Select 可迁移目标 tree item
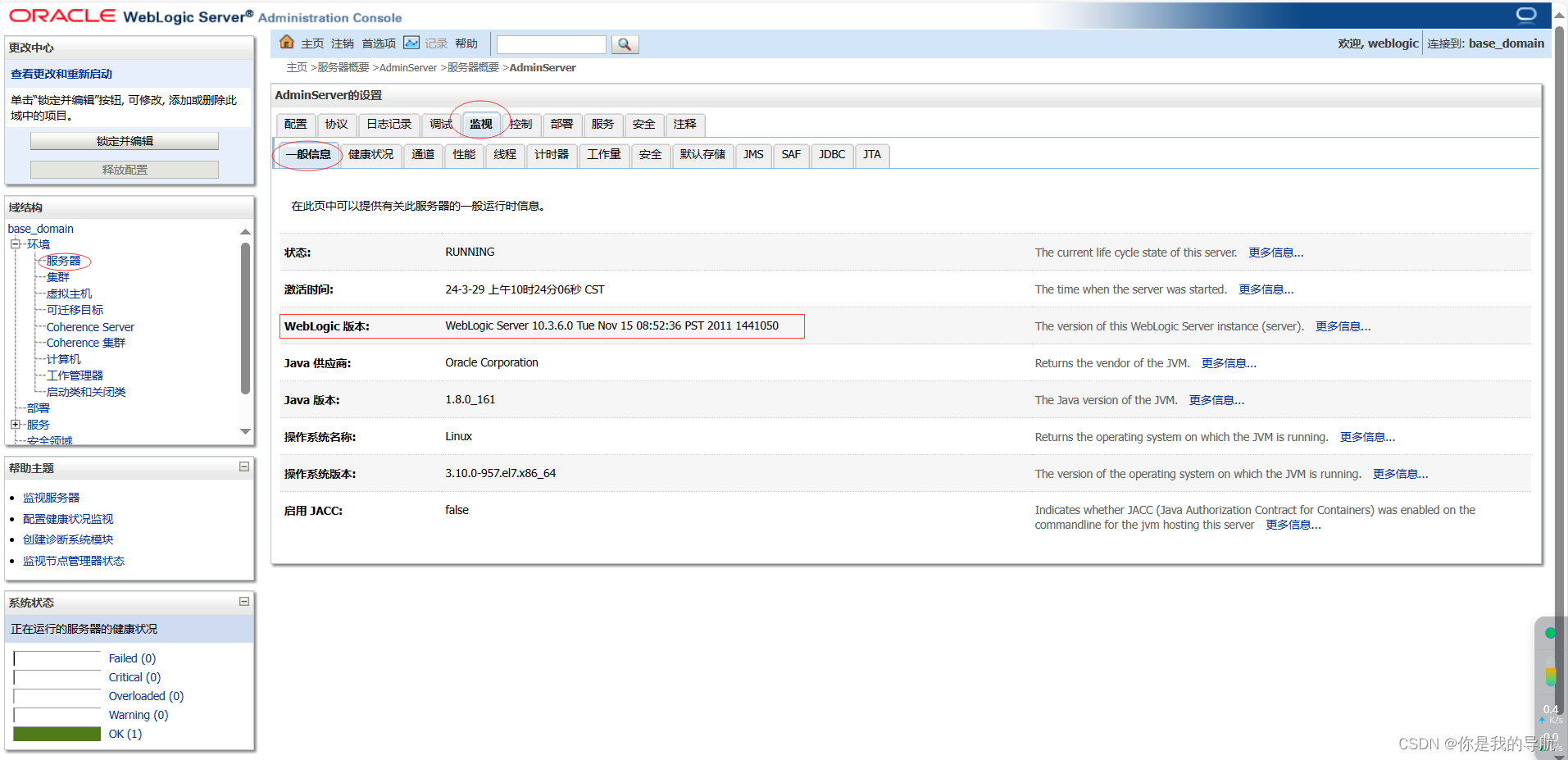 [x=75, y=310]
